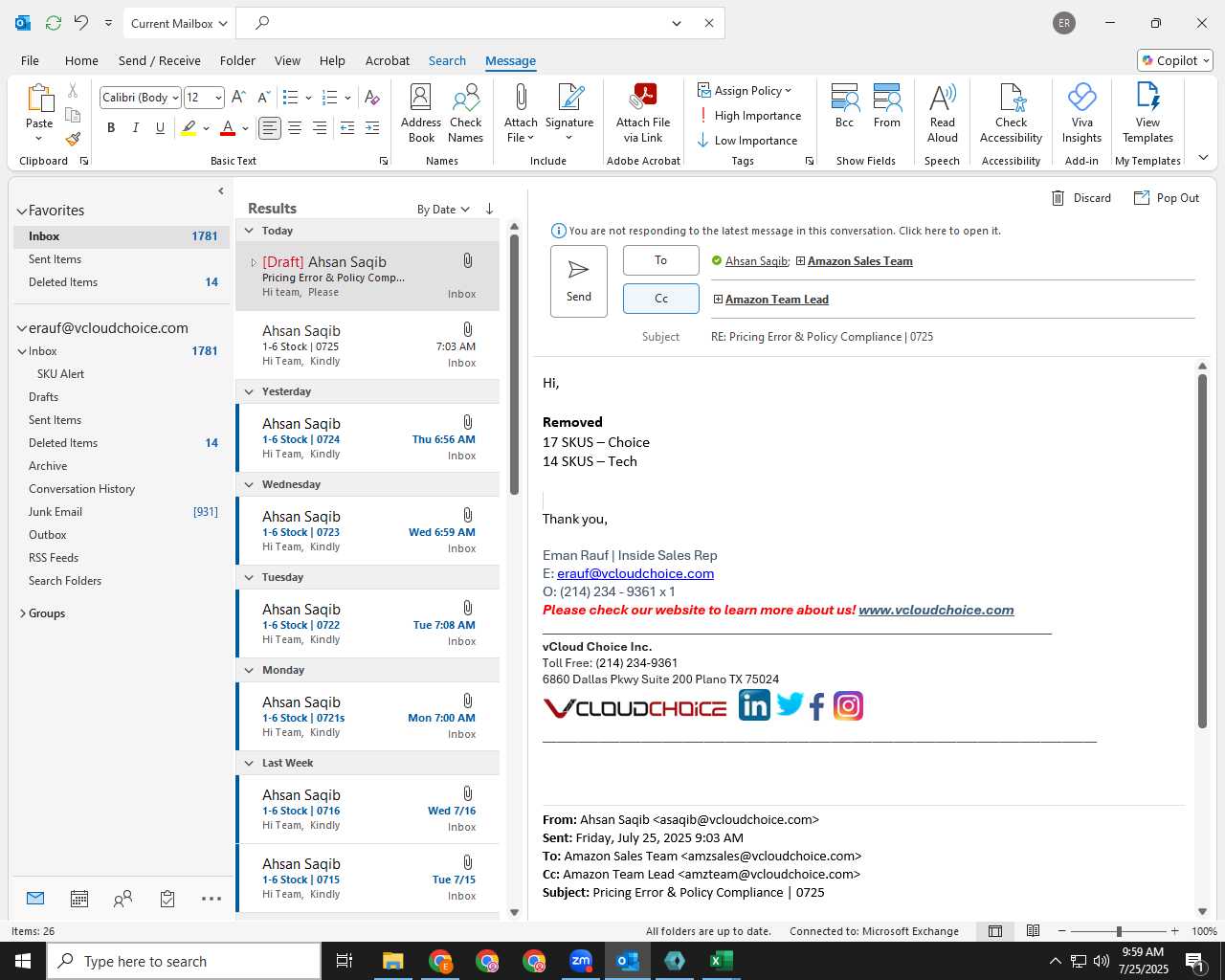Open the Current Mailbox scope dropdown
Screen dimensions: 1225x980
click(178, 23)
